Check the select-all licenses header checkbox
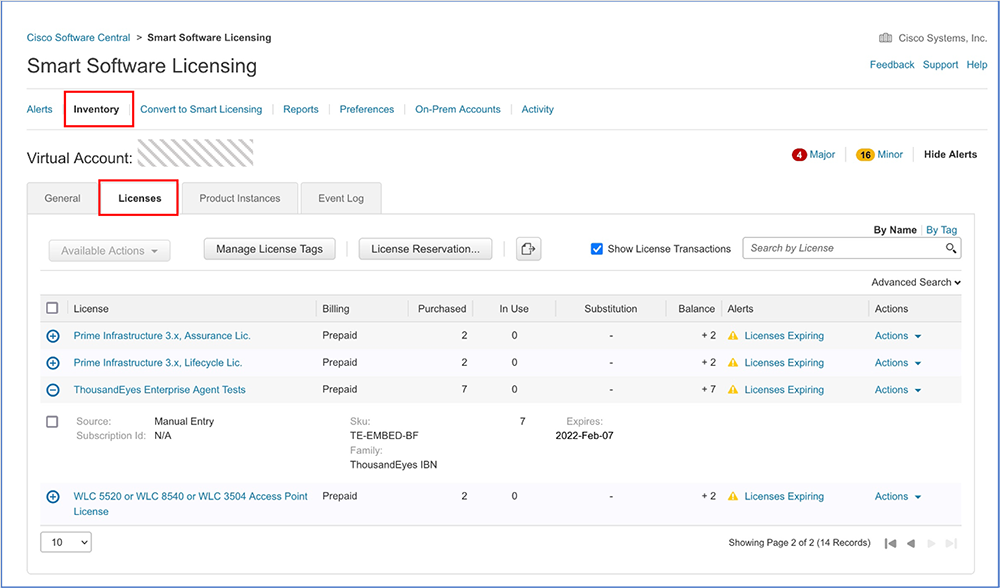 (x=53, y=309)
